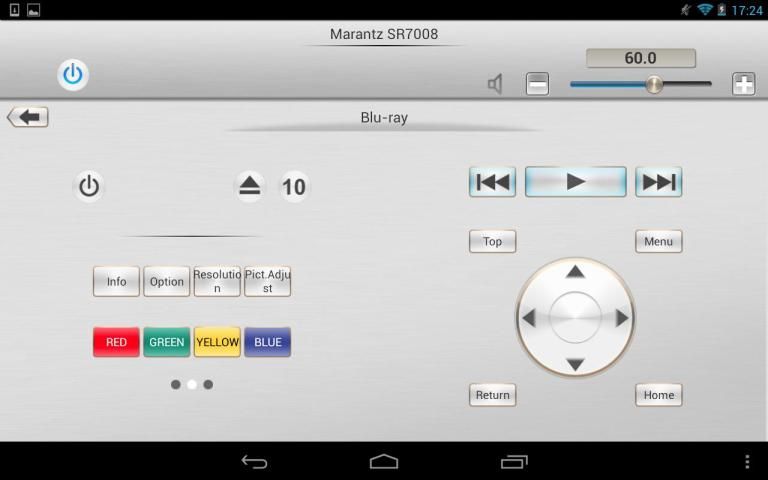This screenshot has width=768, height=480.
Task: Click the volume slider handle
Action: pyautogui.click(x=654, y=84)
